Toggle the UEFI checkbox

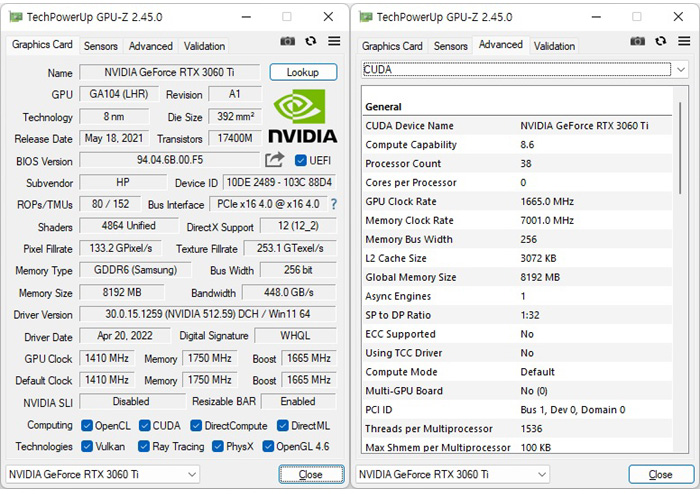click(x=301, y=160)
